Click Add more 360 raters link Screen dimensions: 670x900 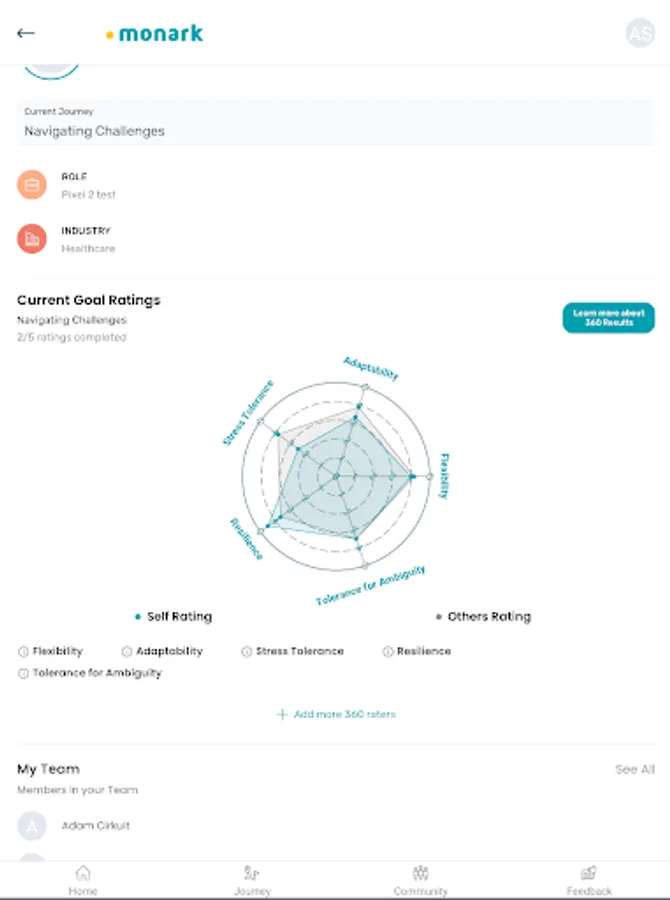coord(336,715)
